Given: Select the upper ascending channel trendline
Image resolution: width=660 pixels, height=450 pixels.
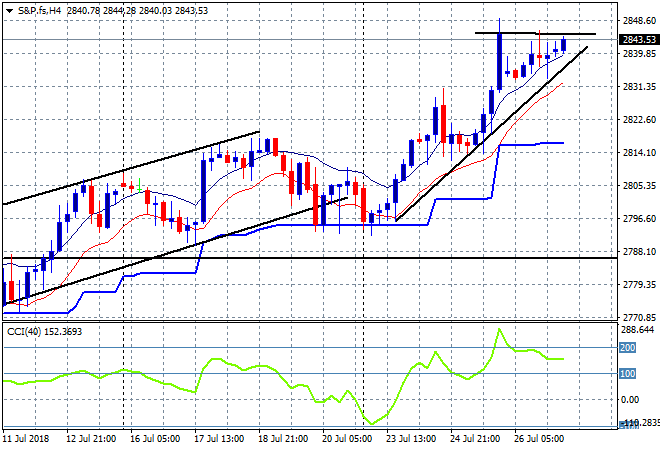Looking at the screenshot, I should [x=131, y=168].
